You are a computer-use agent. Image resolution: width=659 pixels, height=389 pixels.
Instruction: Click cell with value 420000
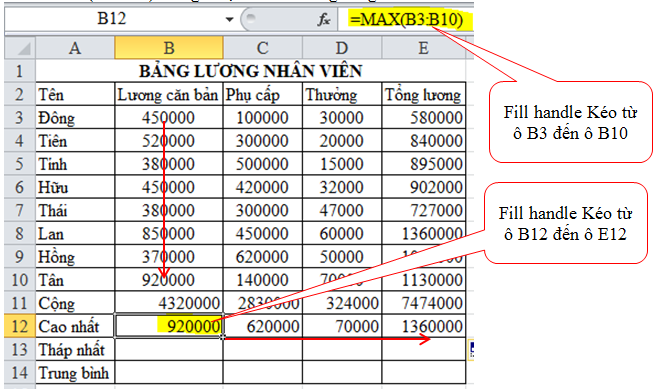[262, 187]
